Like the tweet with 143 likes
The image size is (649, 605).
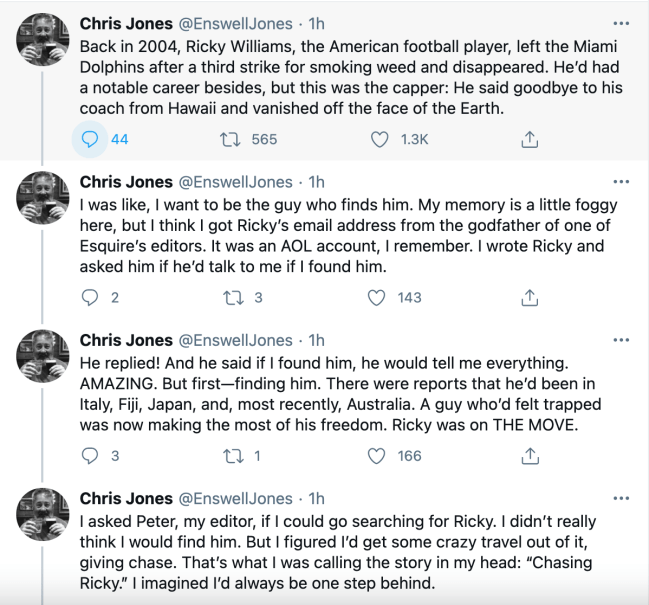tap(377, 297)
